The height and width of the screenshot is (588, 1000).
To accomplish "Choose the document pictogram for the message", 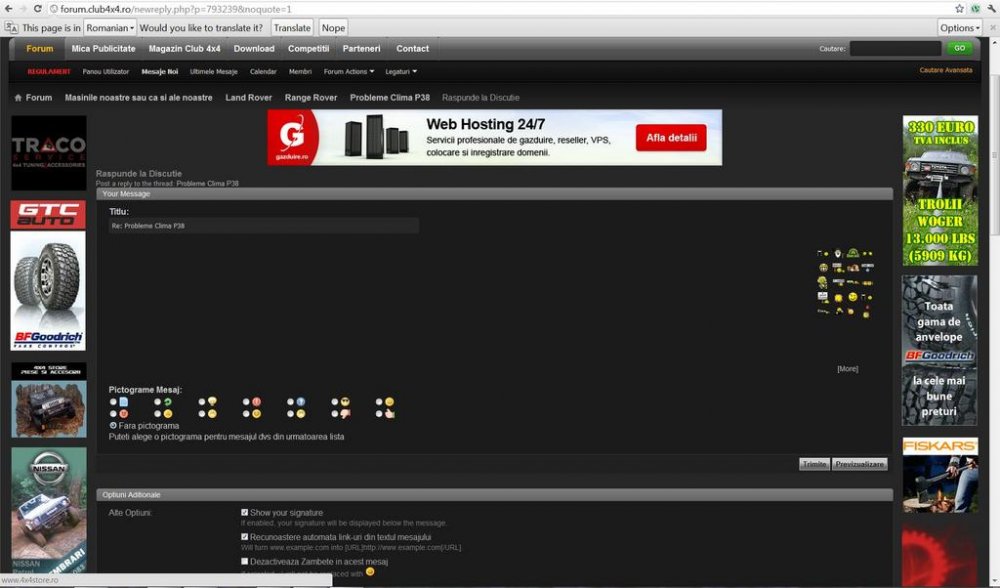I will coord(125,401).
